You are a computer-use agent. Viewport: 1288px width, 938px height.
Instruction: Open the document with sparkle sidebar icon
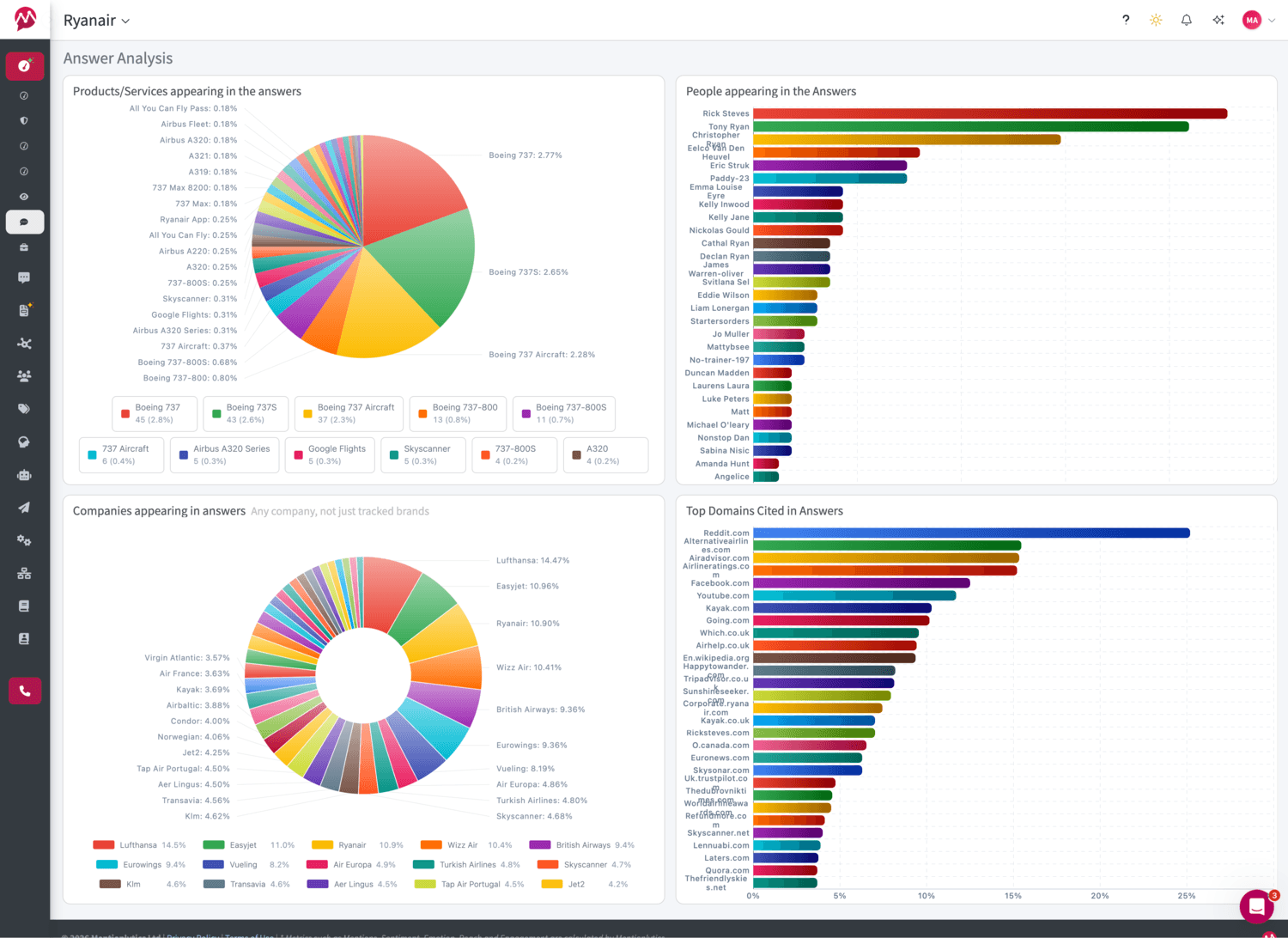(x=24, y=310)
